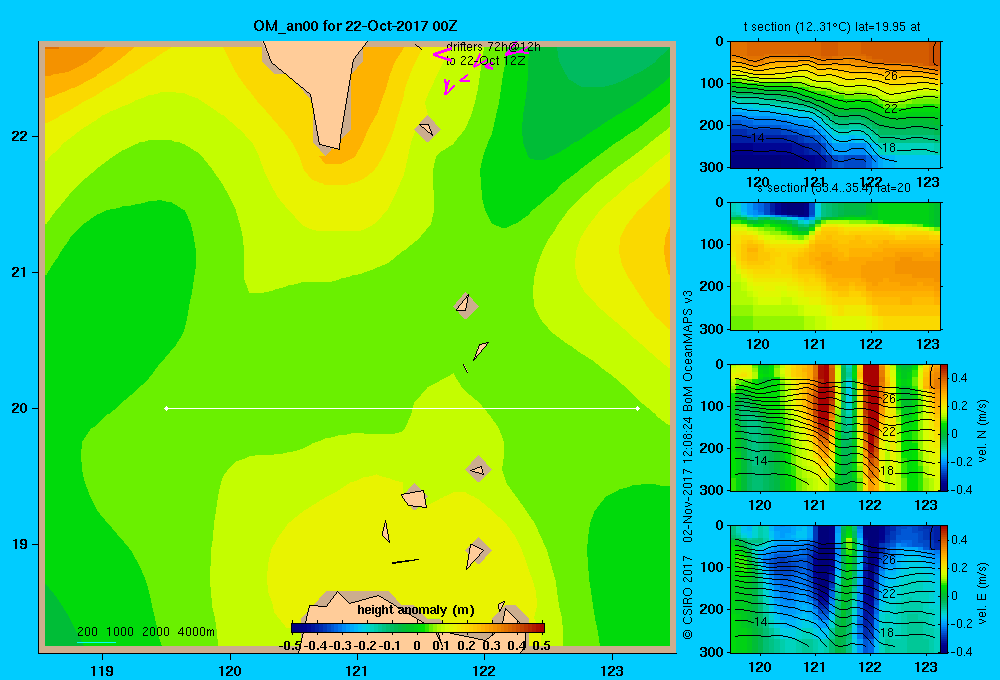1000x680 pixels.
Task: Click the small island just east of Taiwan's southern tip
Action: (x=427, y=129)
